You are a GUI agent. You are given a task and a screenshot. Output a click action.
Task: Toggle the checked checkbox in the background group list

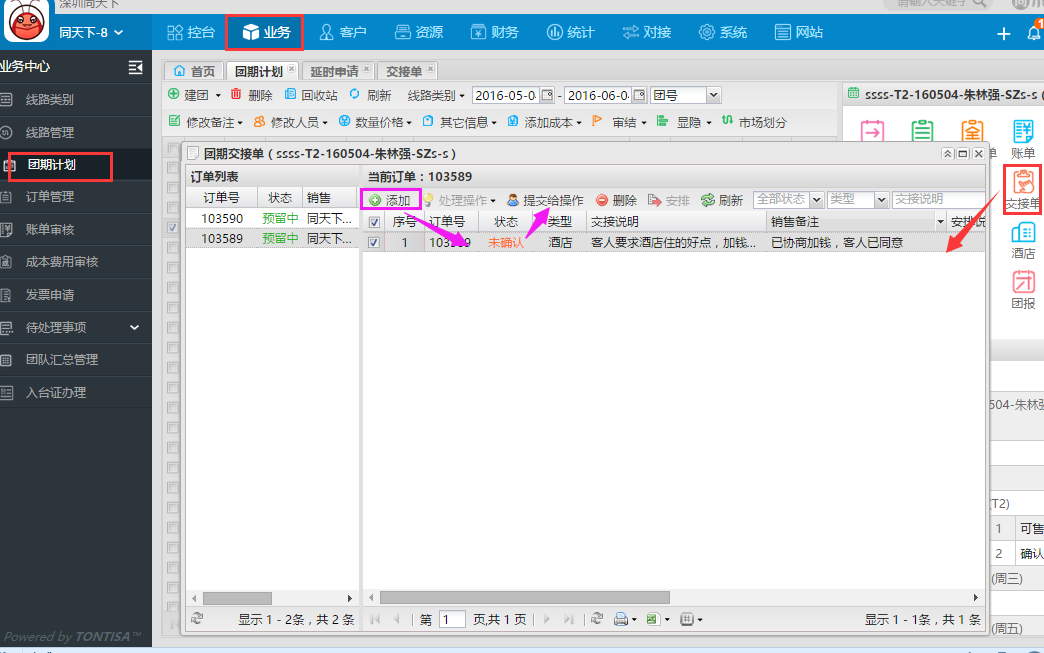tap(172, 228)
